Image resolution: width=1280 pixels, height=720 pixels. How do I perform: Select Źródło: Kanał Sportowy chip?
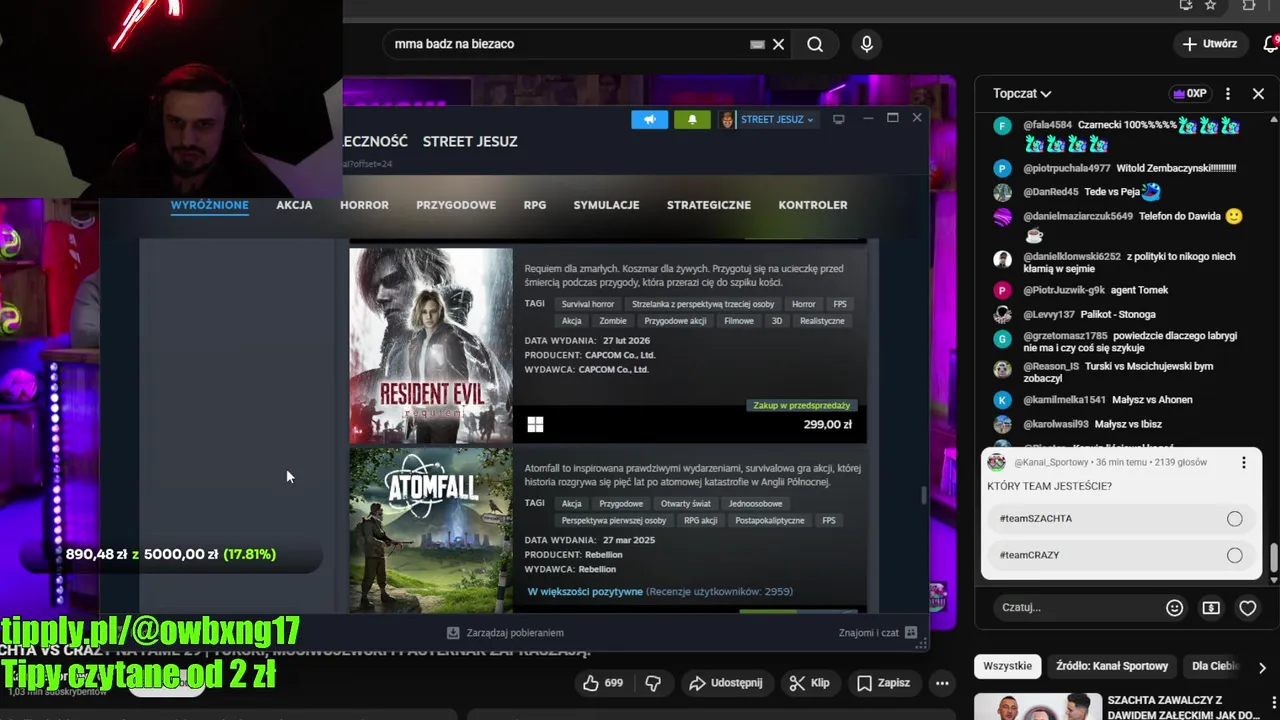1112,666
